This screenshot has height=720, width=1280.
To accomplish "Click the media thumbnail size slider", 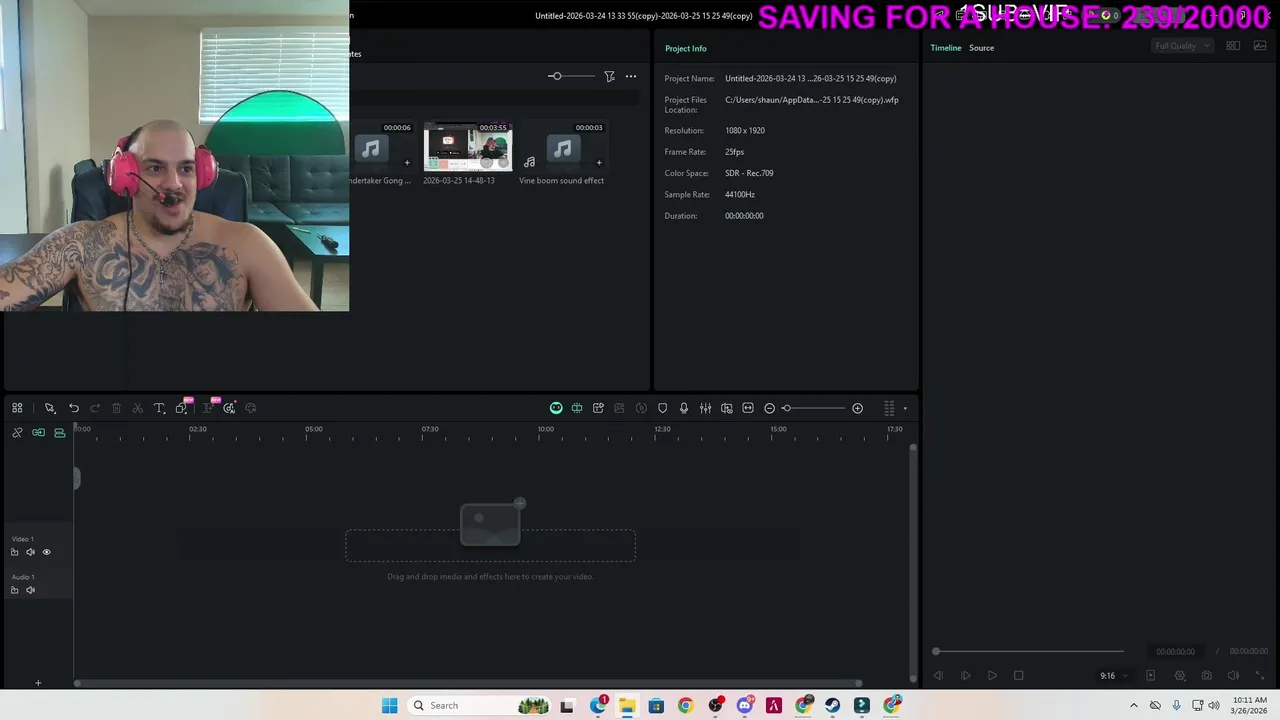I will tap(570, 76).
